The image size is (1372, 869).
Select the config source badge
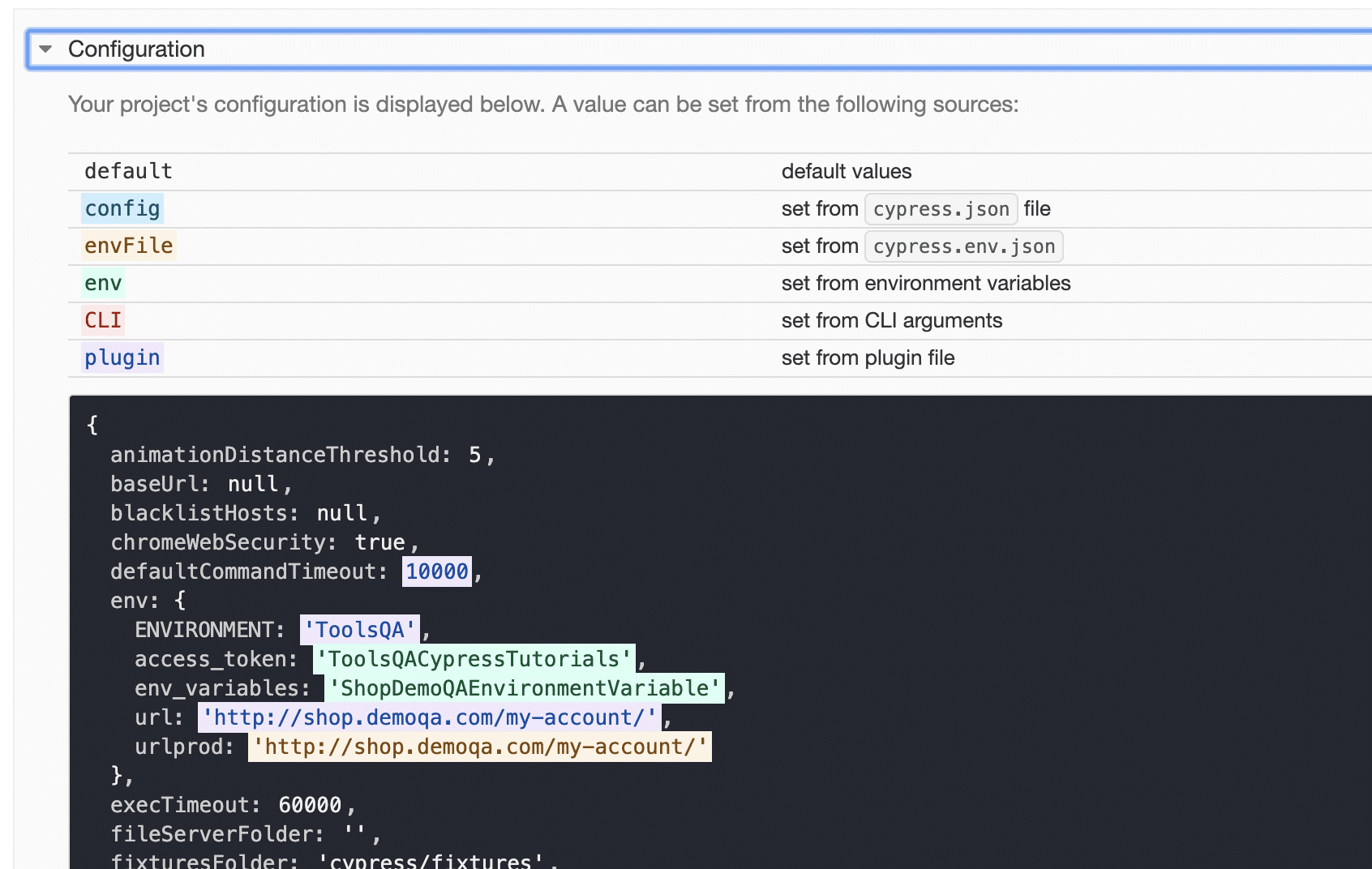pos(122,208)
